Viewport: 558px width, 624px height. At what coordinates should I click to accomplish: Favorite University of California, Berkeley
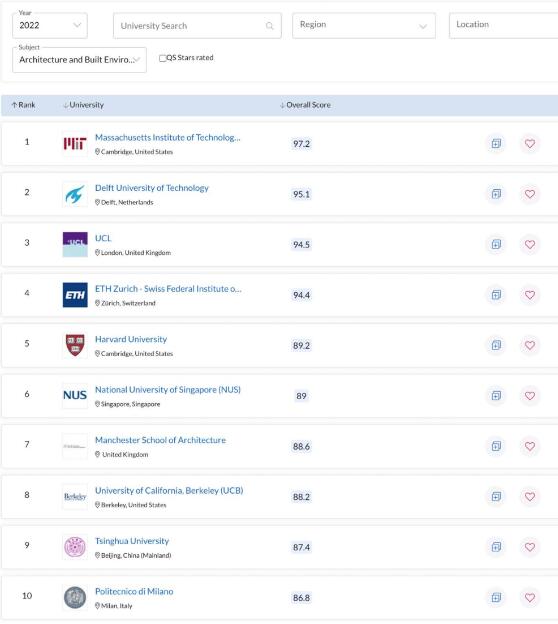coord(530,497)
